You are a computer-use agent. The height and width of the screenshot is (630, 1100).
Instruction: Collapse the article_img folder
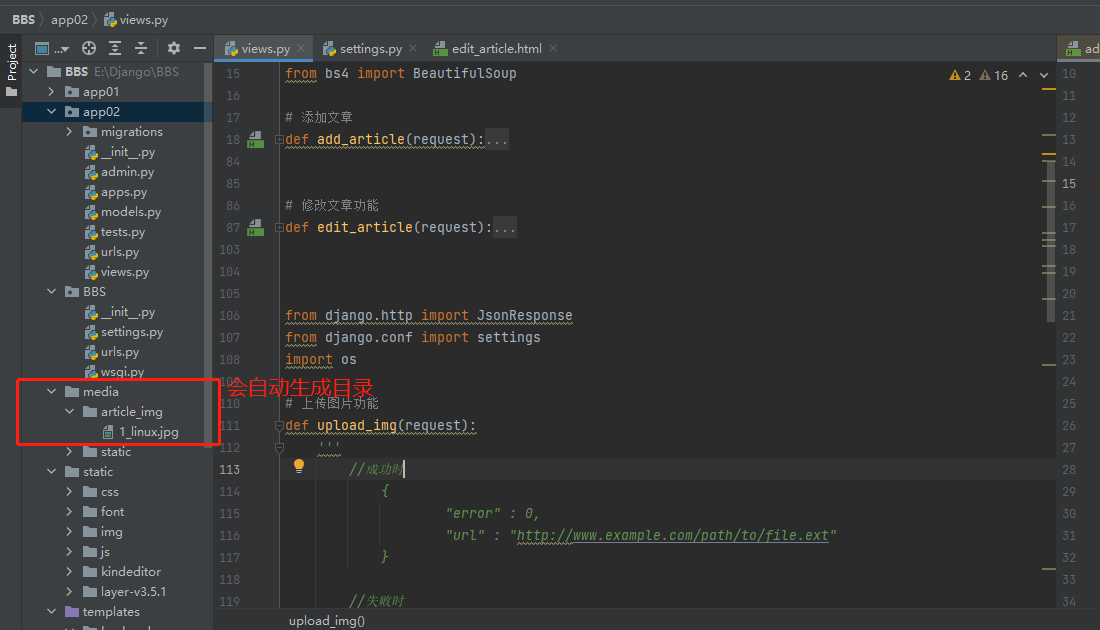[69, 411]
